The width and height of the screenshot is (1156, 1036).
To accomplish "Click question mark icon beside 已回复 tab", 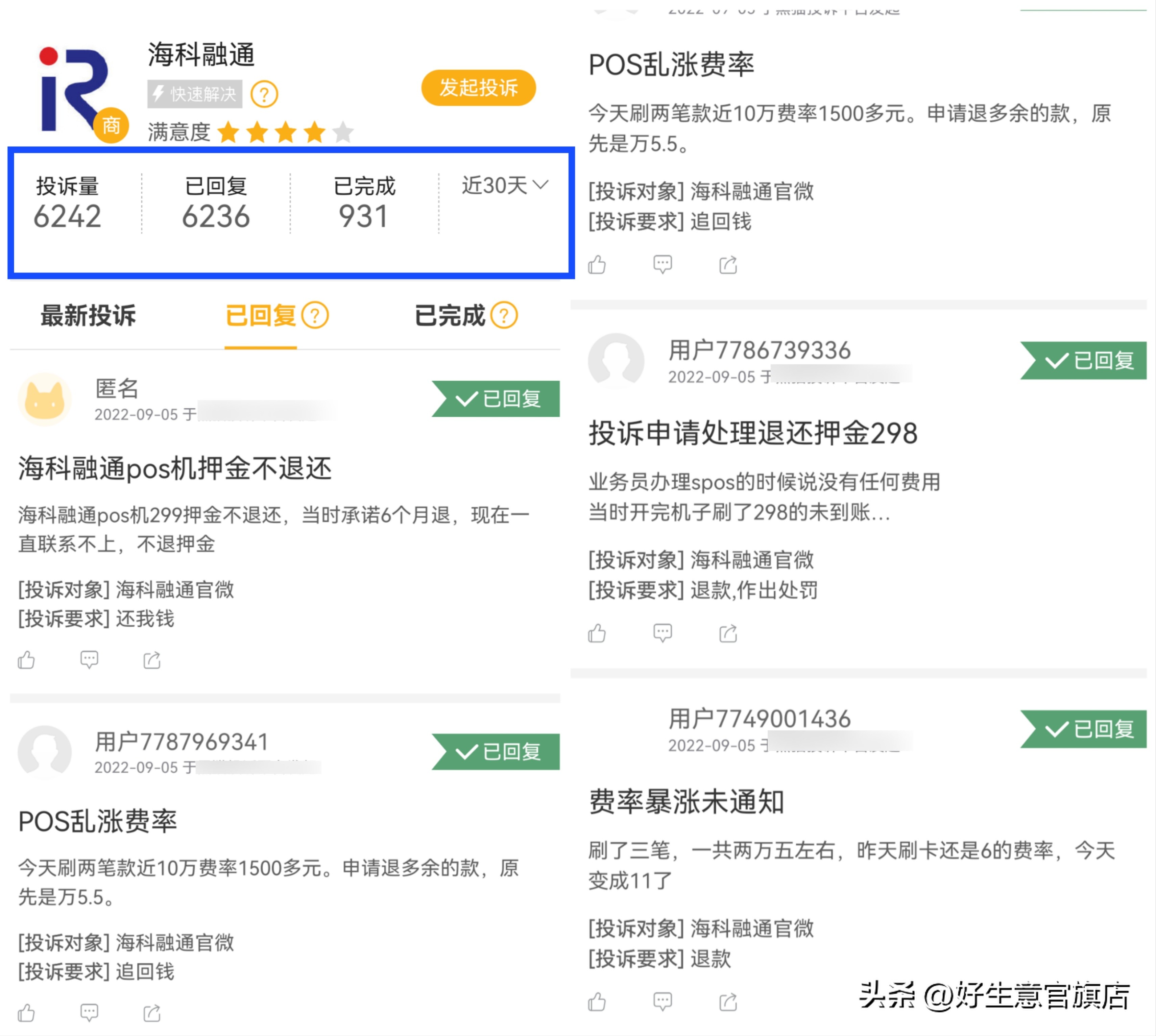I will point(315,315).
